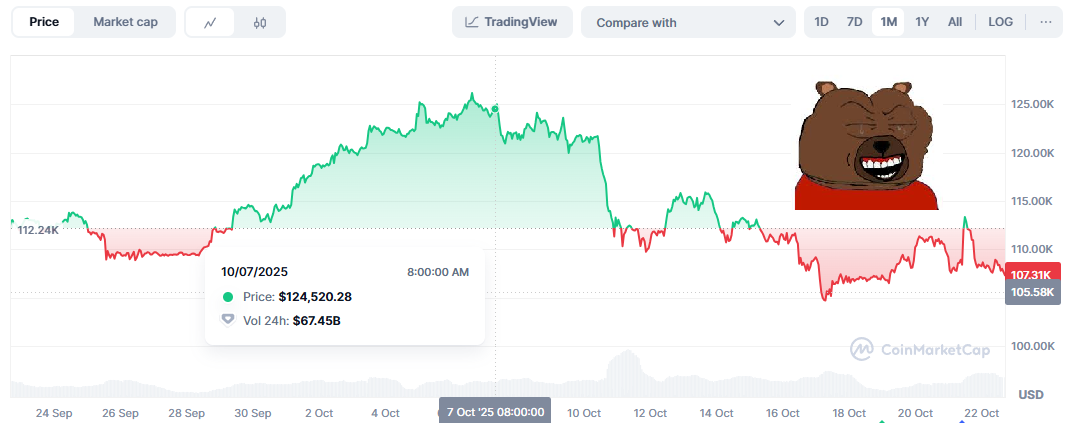
Task: Show the All time range
Action: tap(955, 22)
